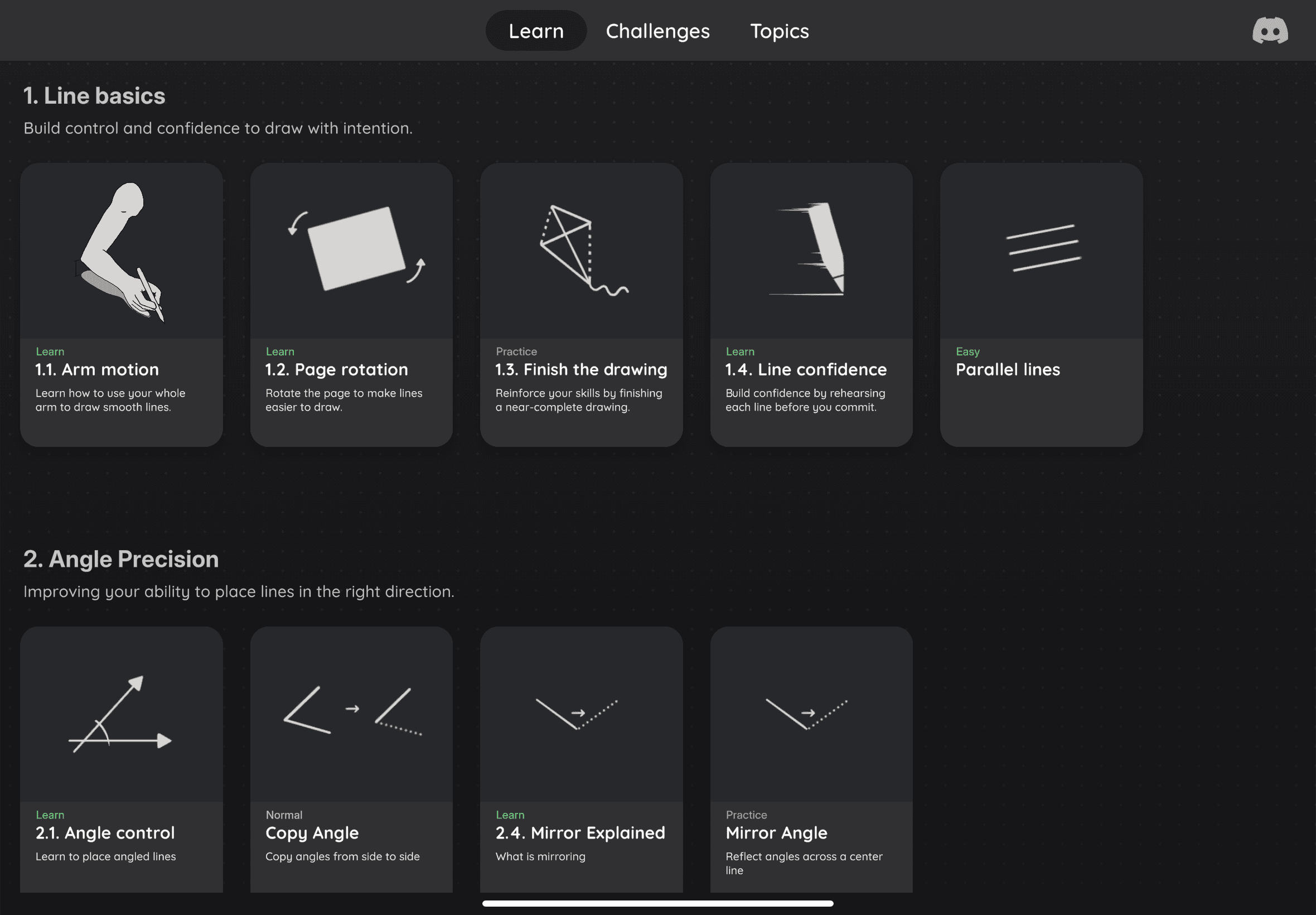The height and width of the screenshot is (915, 1316).
Task: Click 'Learn how to use your whole arm' description
Action: (x=110, y=400)
